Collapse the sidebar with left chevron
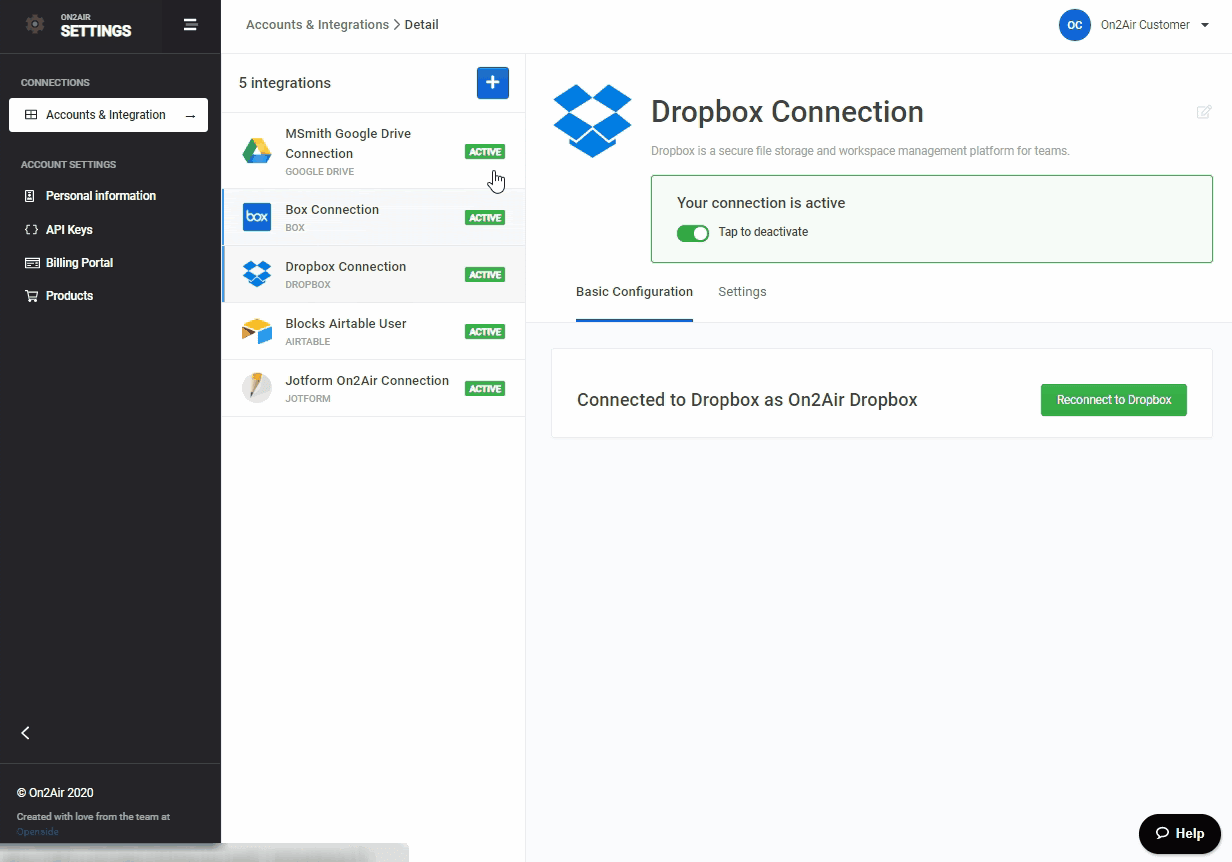Image resolution: width=1232 pixels, height=862 pixels. click(26, 733)
